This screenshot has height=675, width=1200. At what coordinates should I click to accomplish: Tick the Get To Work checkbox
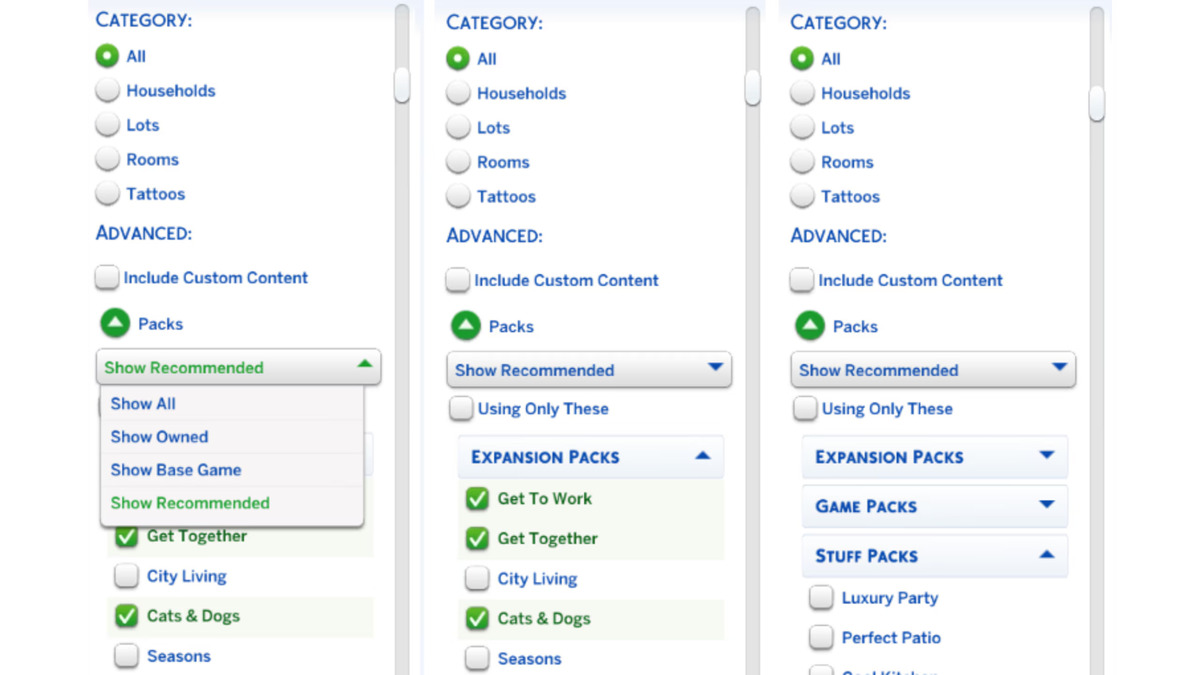477,499
